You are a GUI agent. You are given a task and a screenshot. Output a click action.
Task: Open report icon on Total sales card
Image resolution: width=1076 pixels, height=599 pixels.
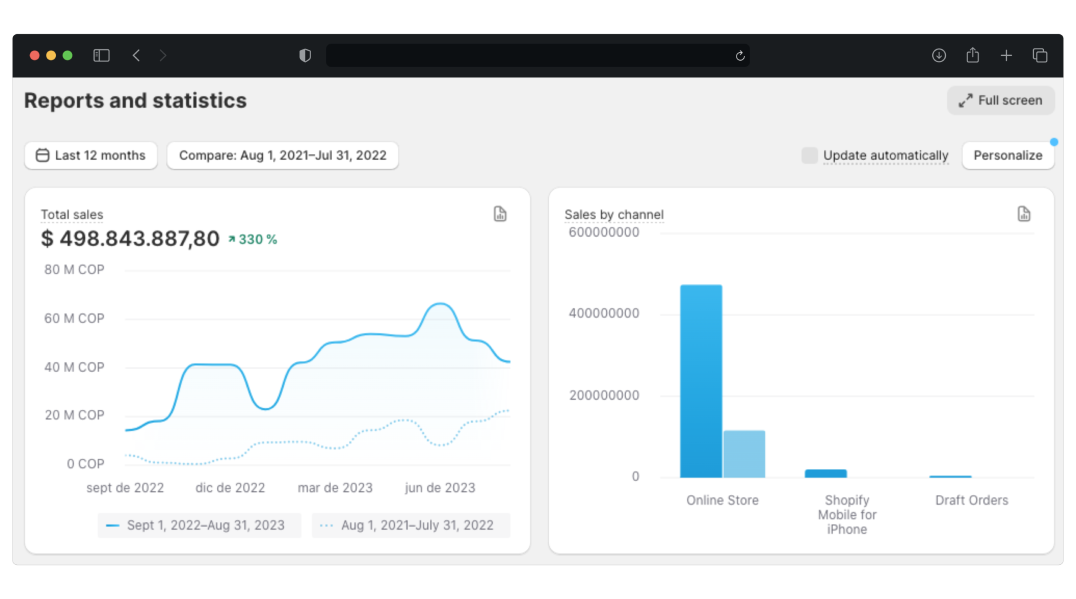[x=500, y=214]
